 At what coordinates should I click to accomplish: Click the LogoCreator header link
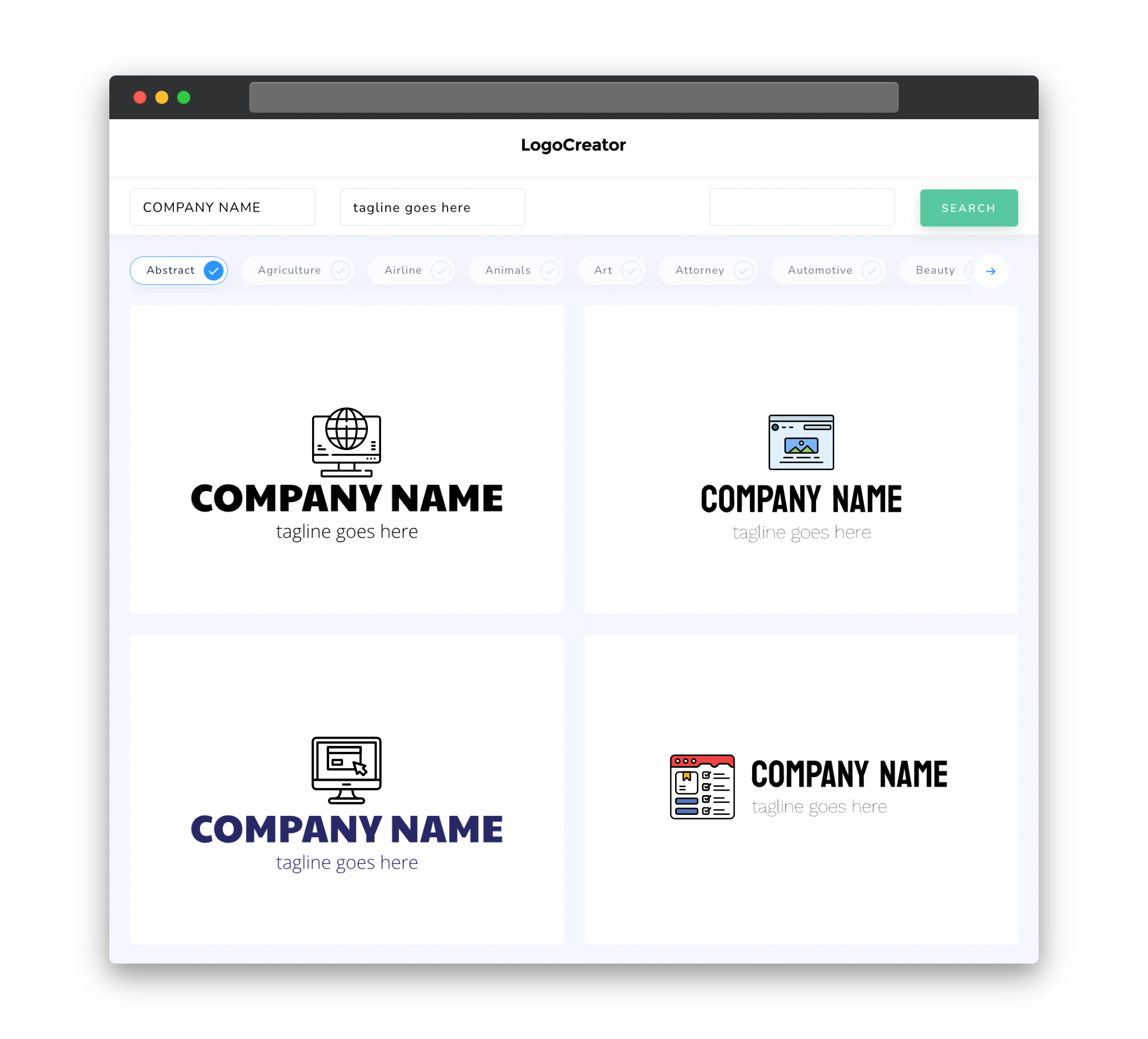(574, 145)
